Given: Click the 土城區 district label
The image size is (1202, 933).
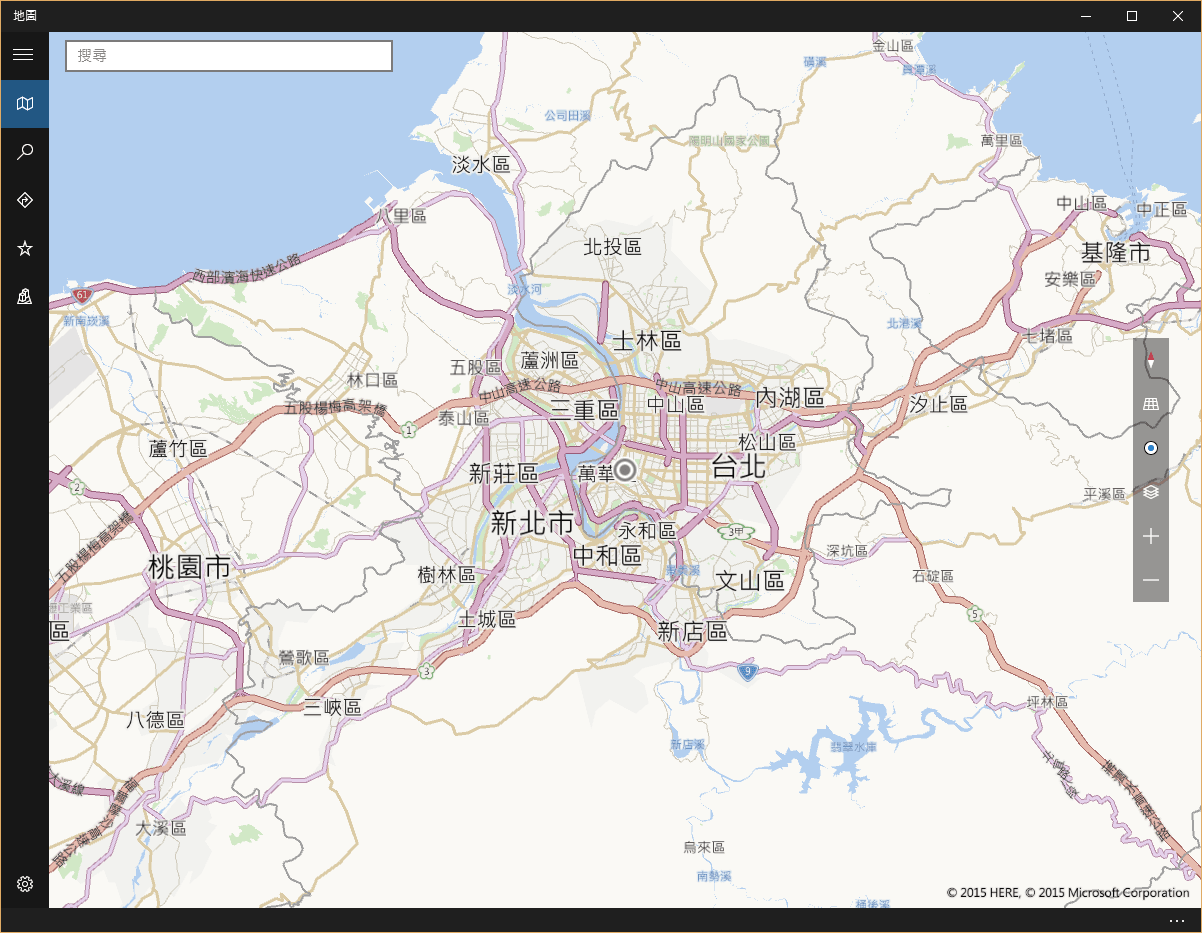Looking at the screenshot, I should click(x=487, y=619).
